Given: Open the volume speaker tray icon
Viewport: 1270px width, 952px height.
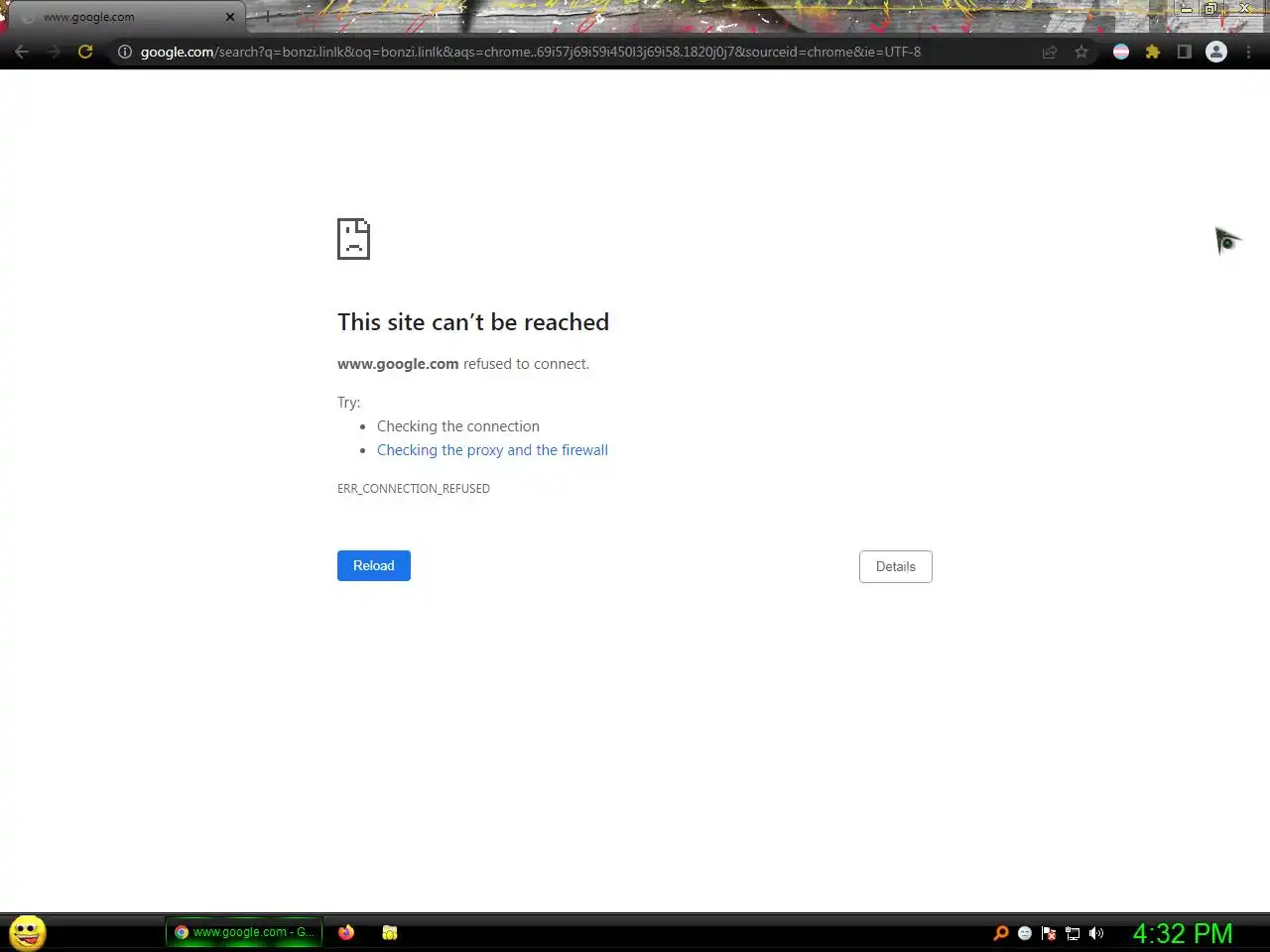Looking at the screenshot, I should [x=1096, y=932].
